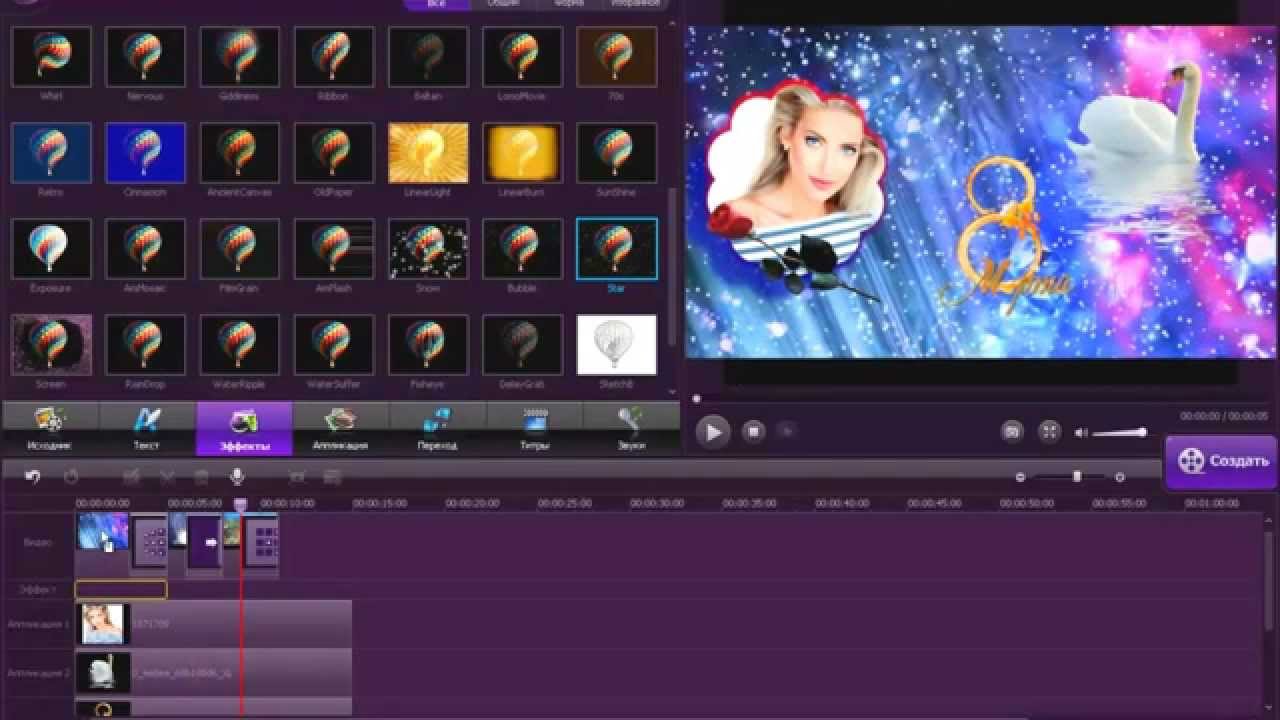This screenshot has width=1280, height=720.
Task: Stop the preview playback
Action: pyautogui.click(x=754, y=431)
